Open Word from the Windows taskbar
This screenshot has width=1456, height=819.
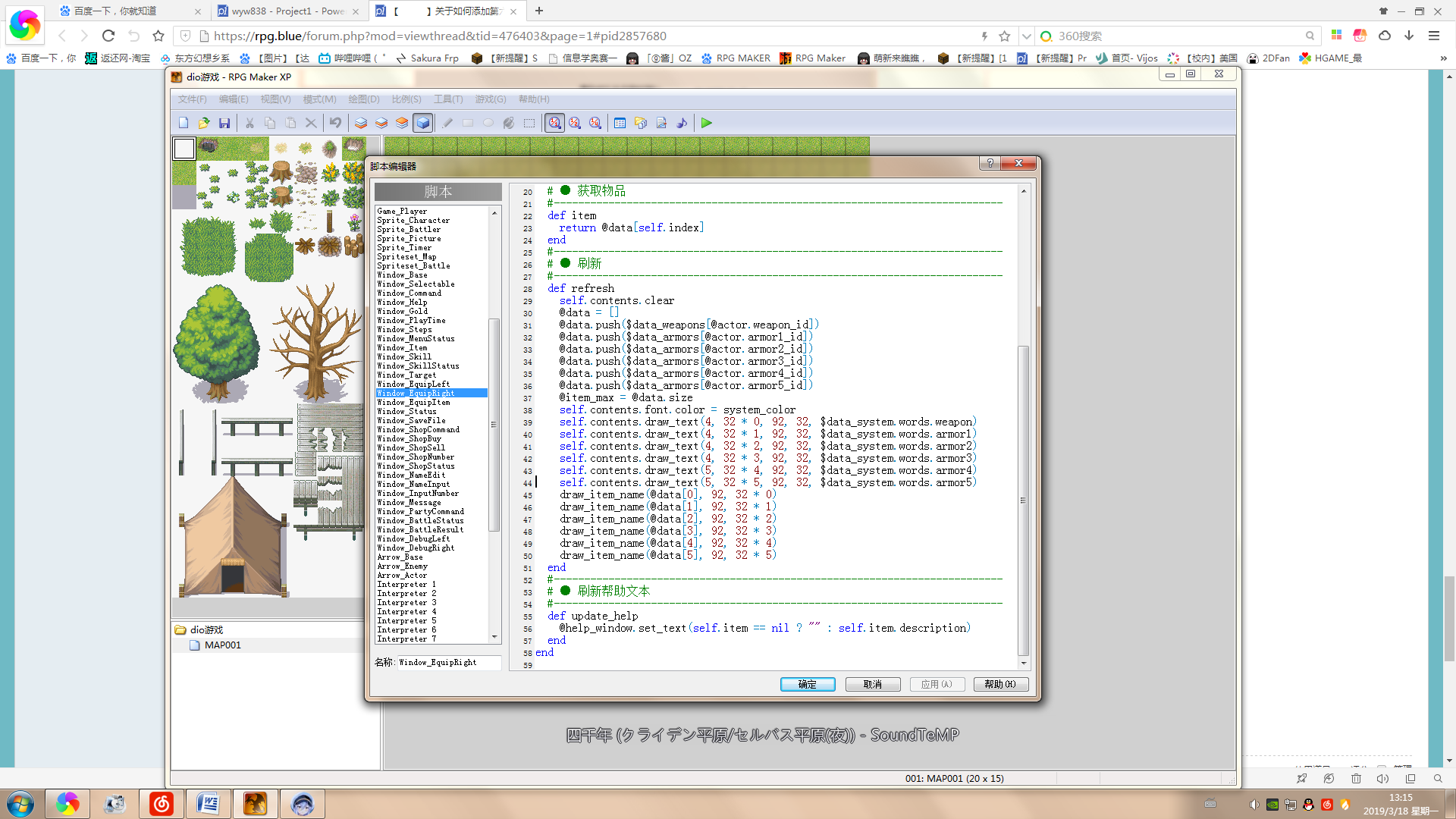(208, 804)
